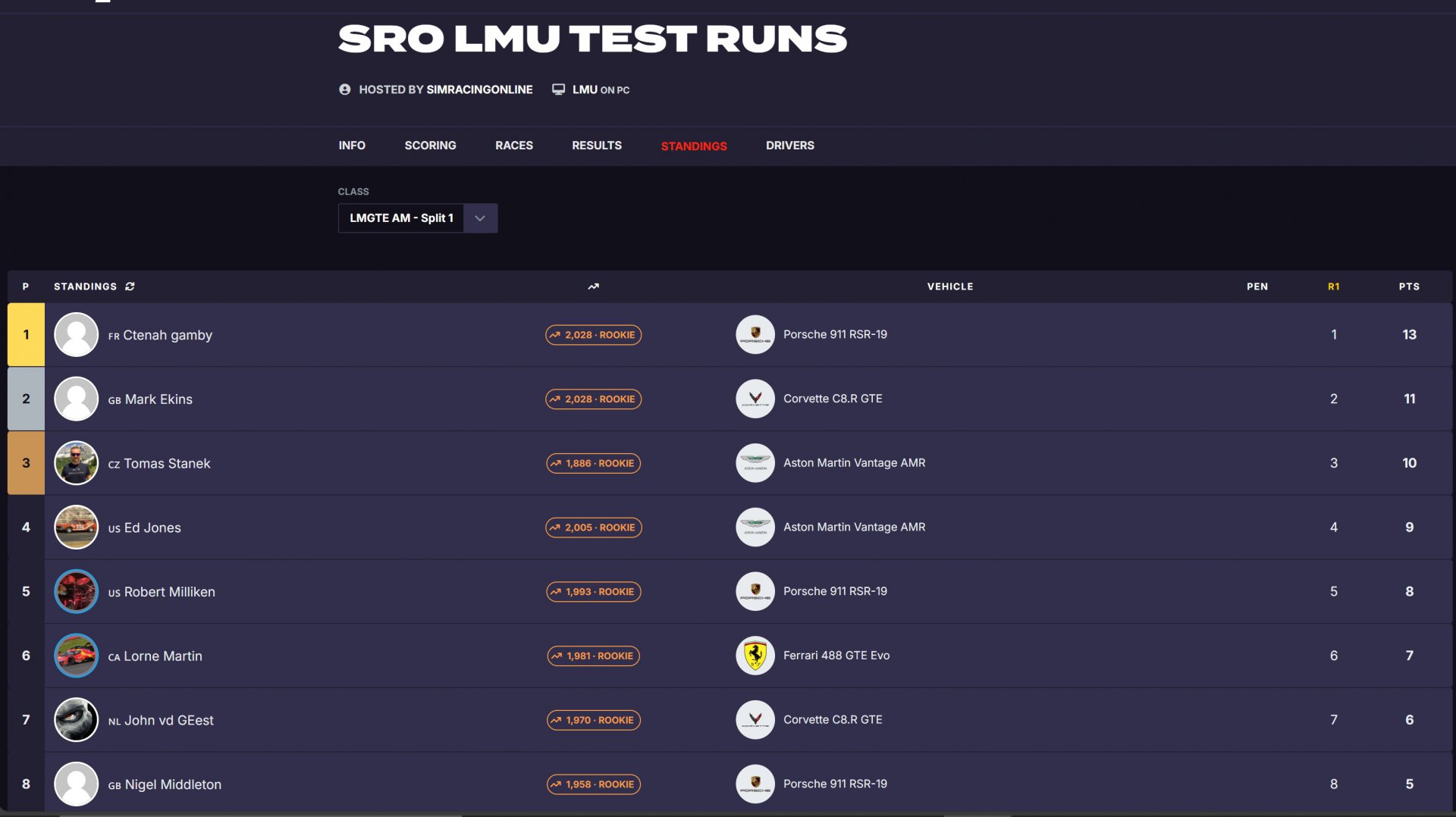Click Corvette logo in Mark Ekins' row
The image size is (1456, 817).
tap(755, 399)
